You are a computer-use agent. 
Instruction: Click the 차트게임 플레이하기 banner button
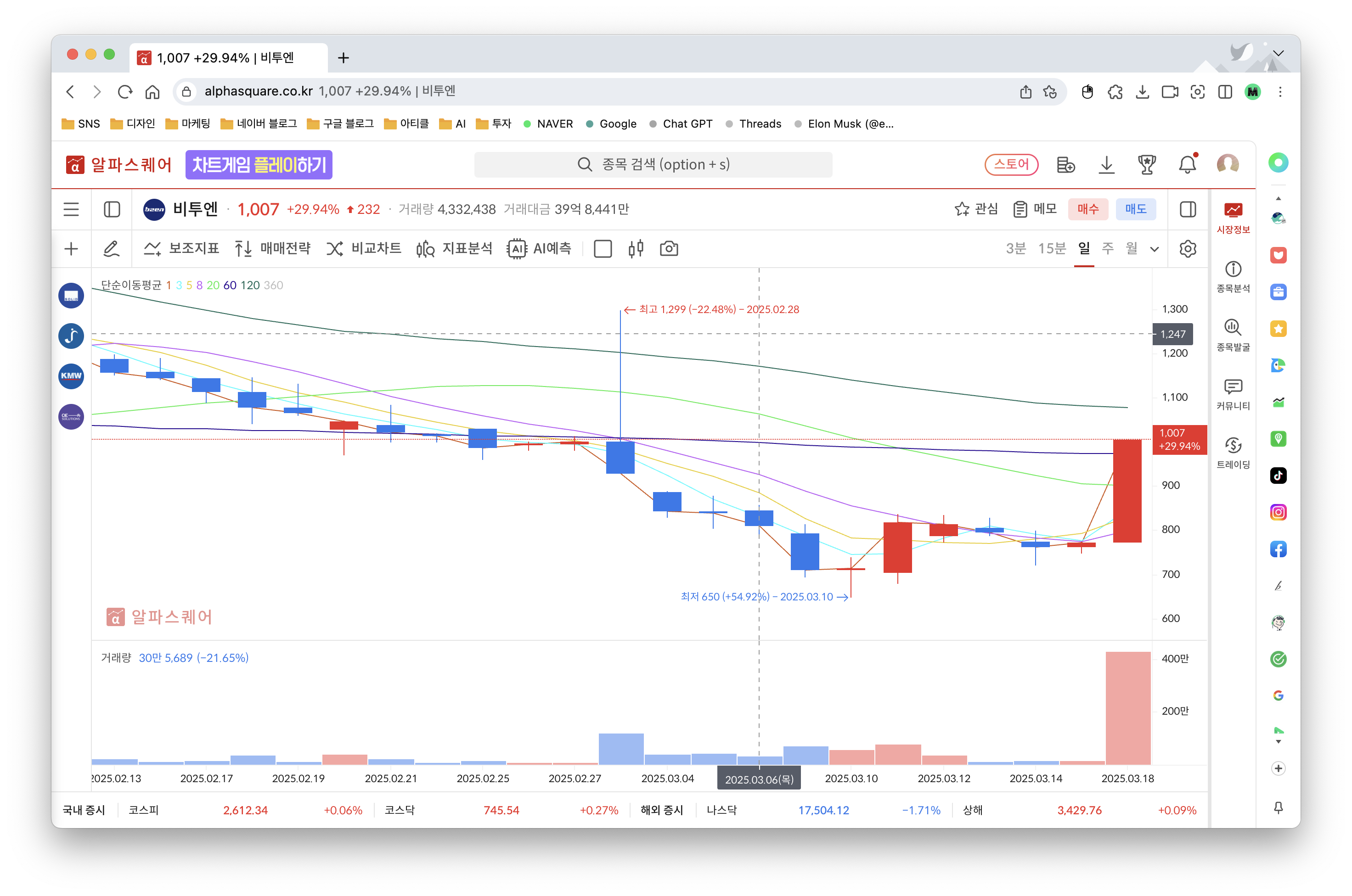259,165
